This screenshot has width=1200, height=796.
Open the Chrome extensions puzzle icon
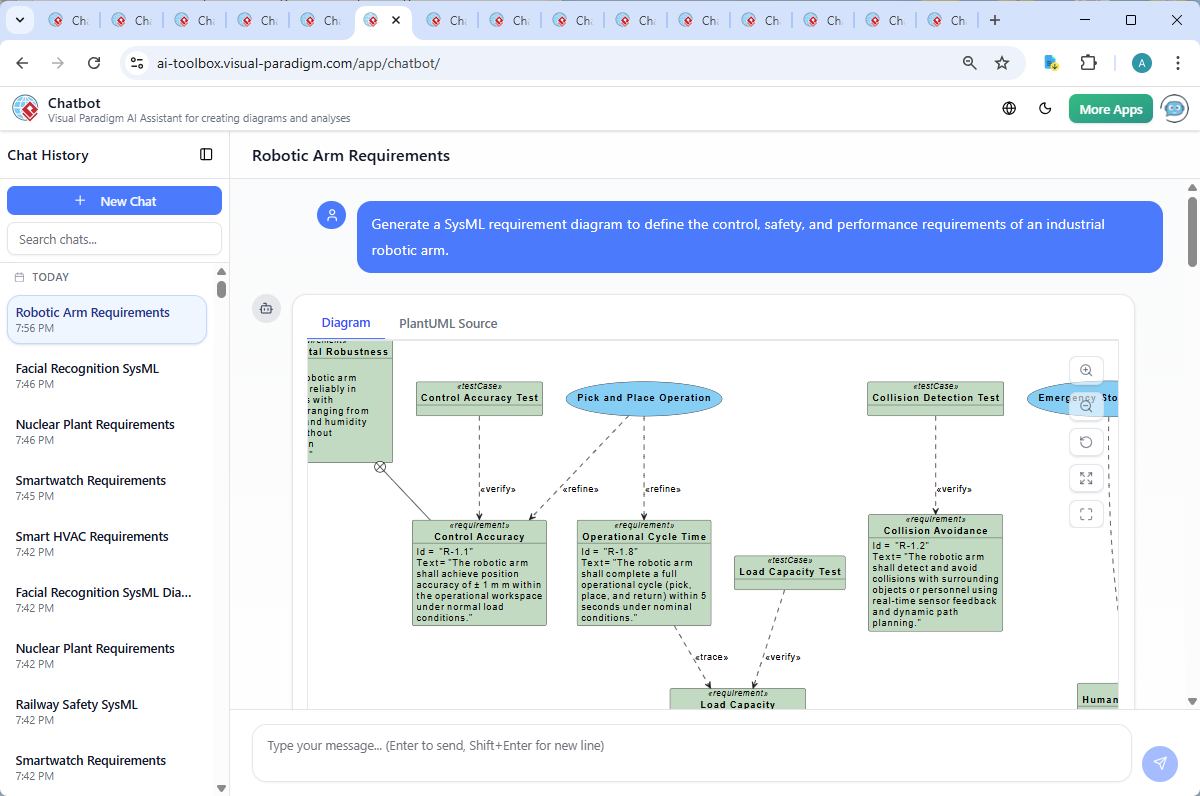[x=1089, y=62]
